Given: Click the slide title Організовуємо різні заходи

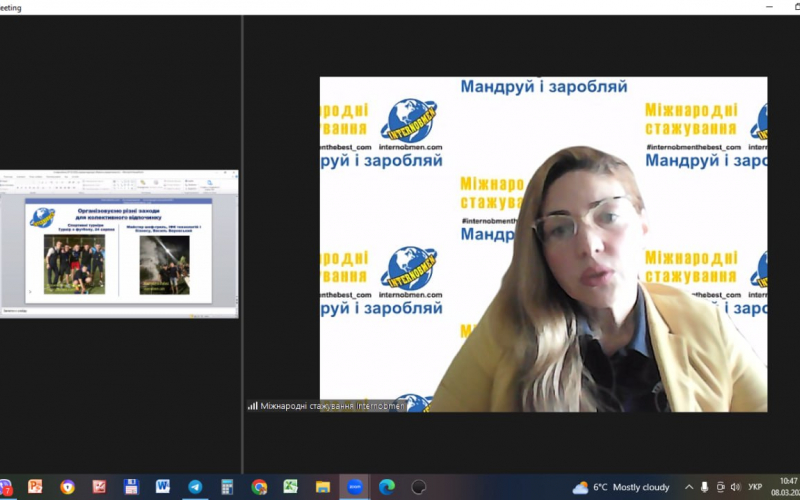Looking at the screenshot, I should (x=119, y=211).
